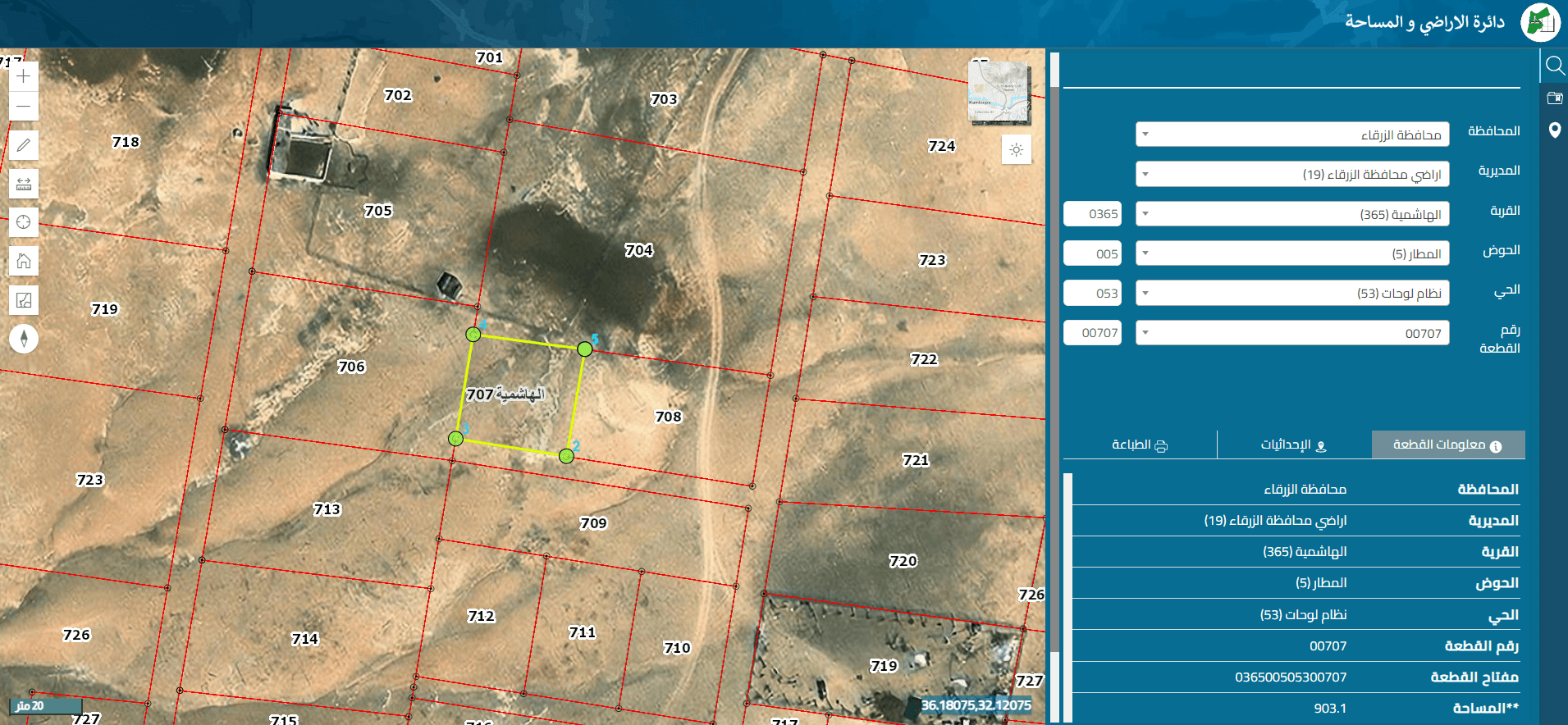Click the coordinates readout 36.18075,32.12075

(976, 705)
